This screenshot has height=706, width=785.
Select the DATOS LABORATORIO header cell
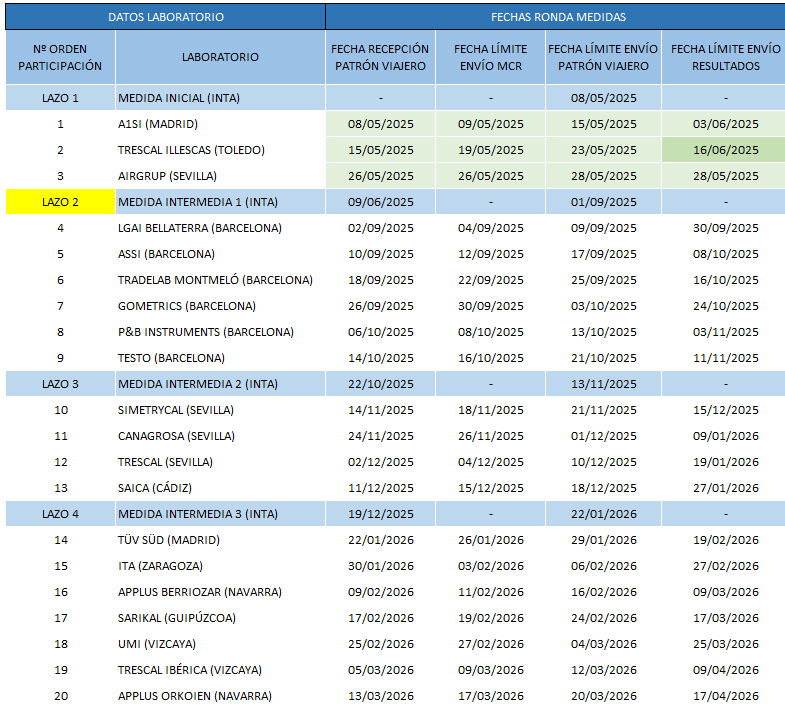pos(166,17)
